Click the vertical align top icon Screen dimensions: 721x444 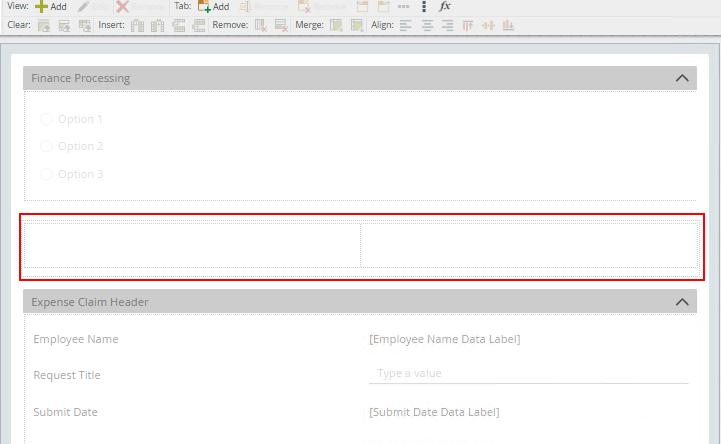(468, 25)
